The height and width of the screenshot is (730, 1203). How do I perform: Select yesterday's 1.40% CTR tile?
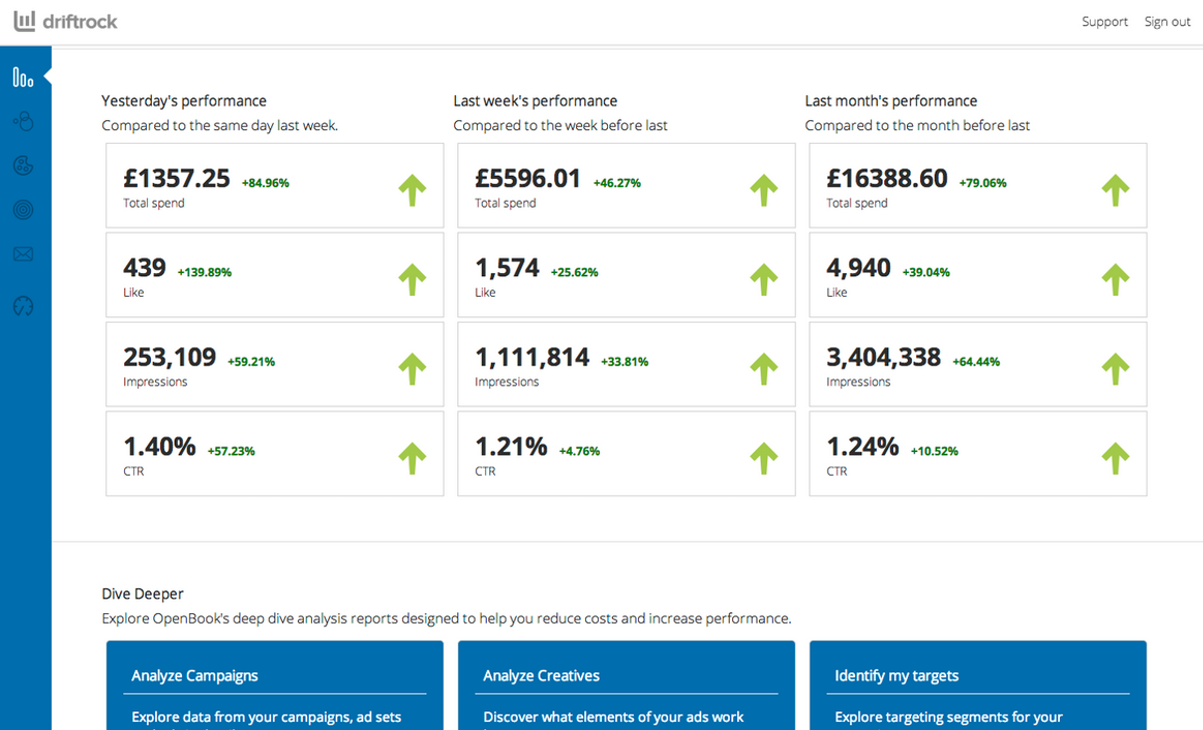click(x=275, y=453)
